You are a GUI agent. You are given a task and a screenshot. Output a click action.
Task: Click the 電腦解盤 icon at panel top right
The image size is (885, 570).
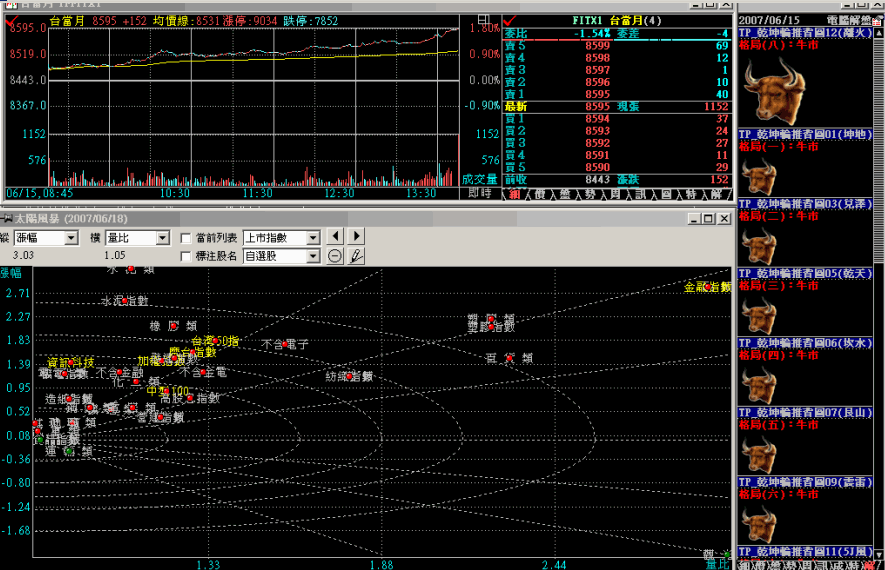pyautogui.click(x=878, y=21)
